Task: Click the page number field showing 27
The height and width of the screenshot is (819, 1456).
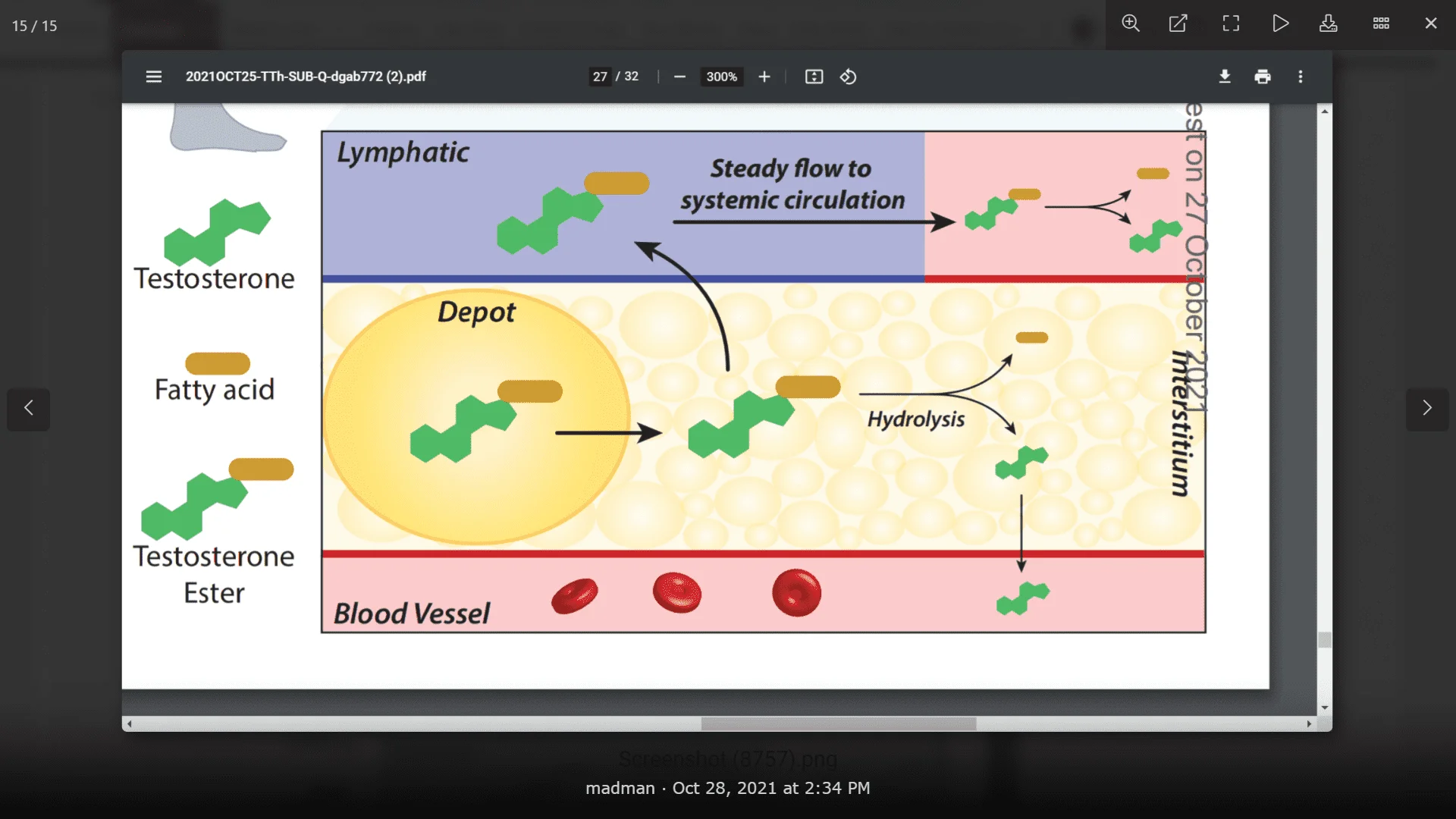Action: point(600,77)
